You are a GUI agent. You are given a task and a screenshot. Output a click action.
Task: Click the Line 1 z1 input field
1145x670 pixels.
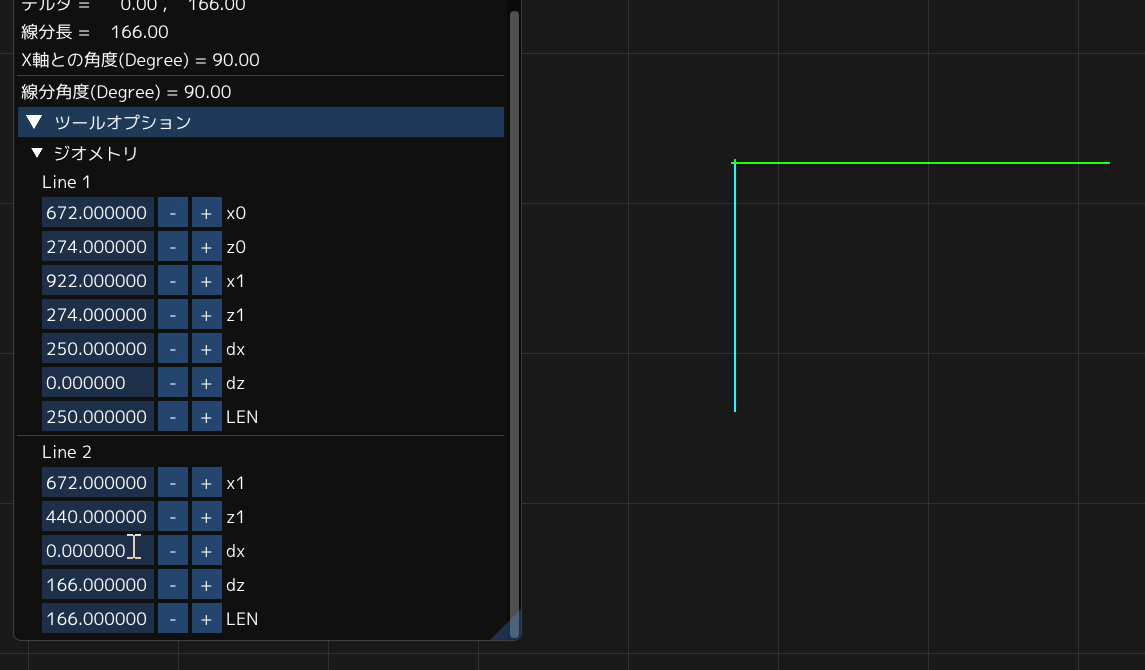98,315
